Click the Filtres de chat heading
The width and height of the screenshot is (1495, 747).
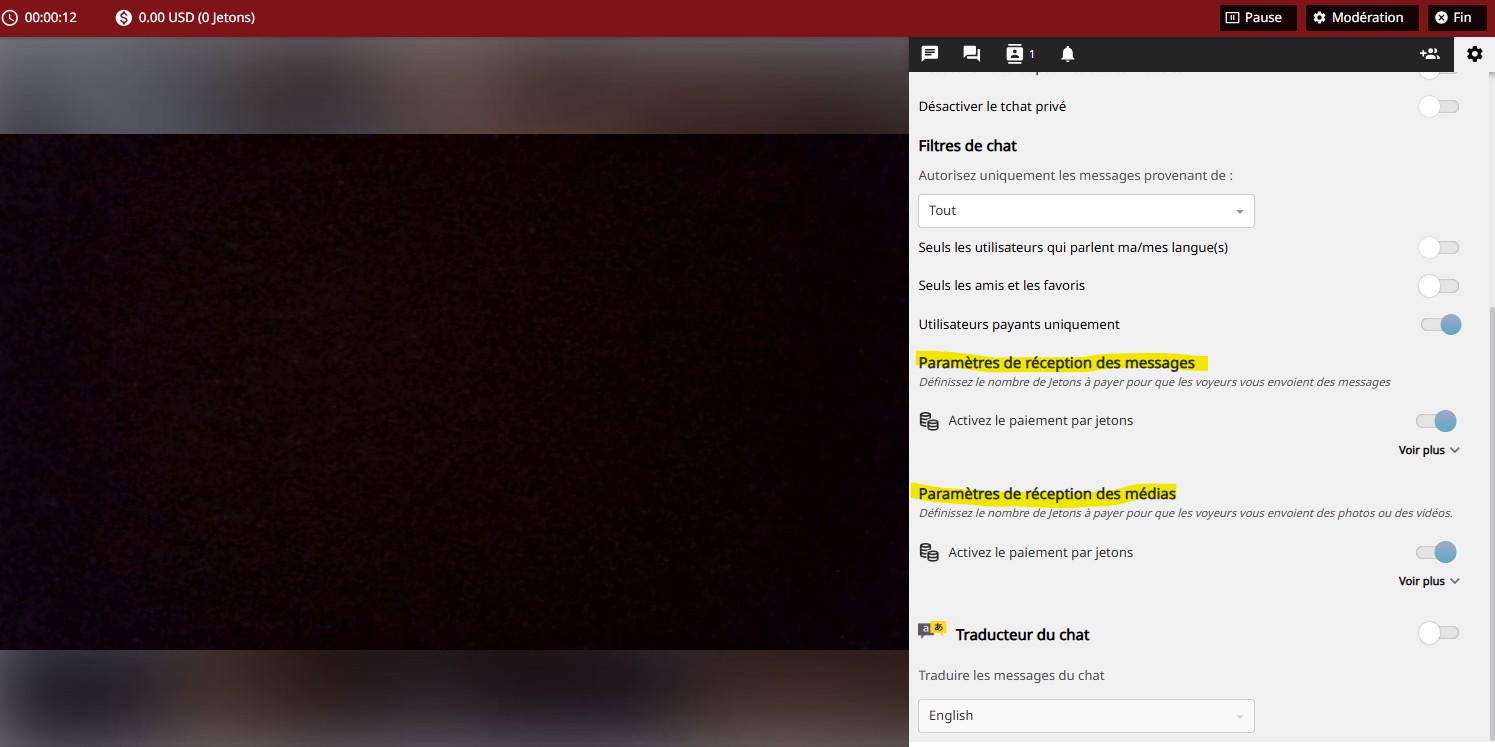click(967, 146)
